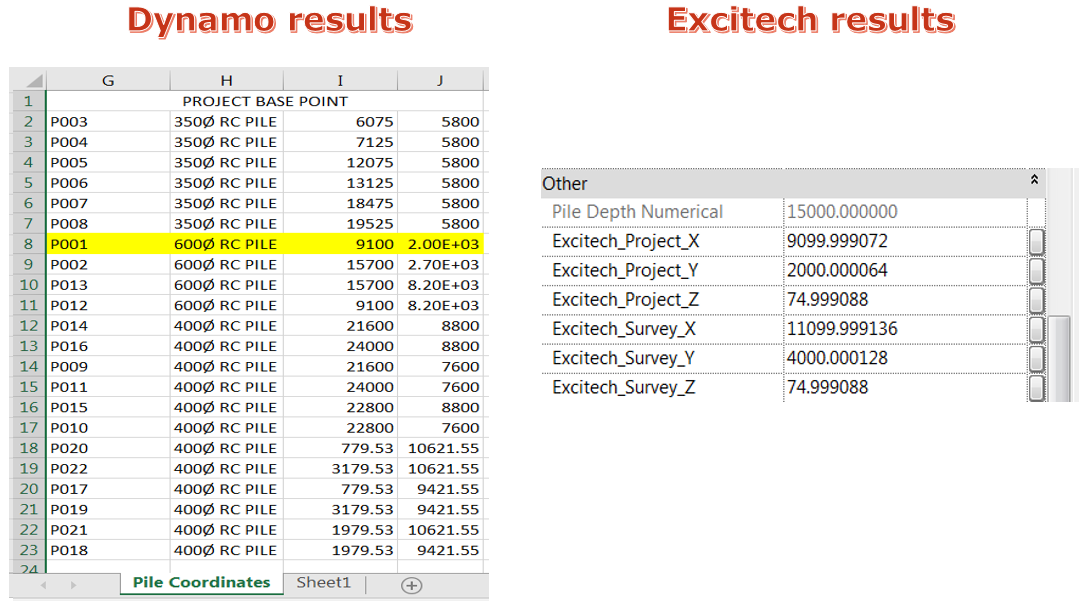Image resolution: width=1086 pixels, height=608 pixels.
Task: Click the small button beside Excitech_Survey_X value
Action: 1036,329
